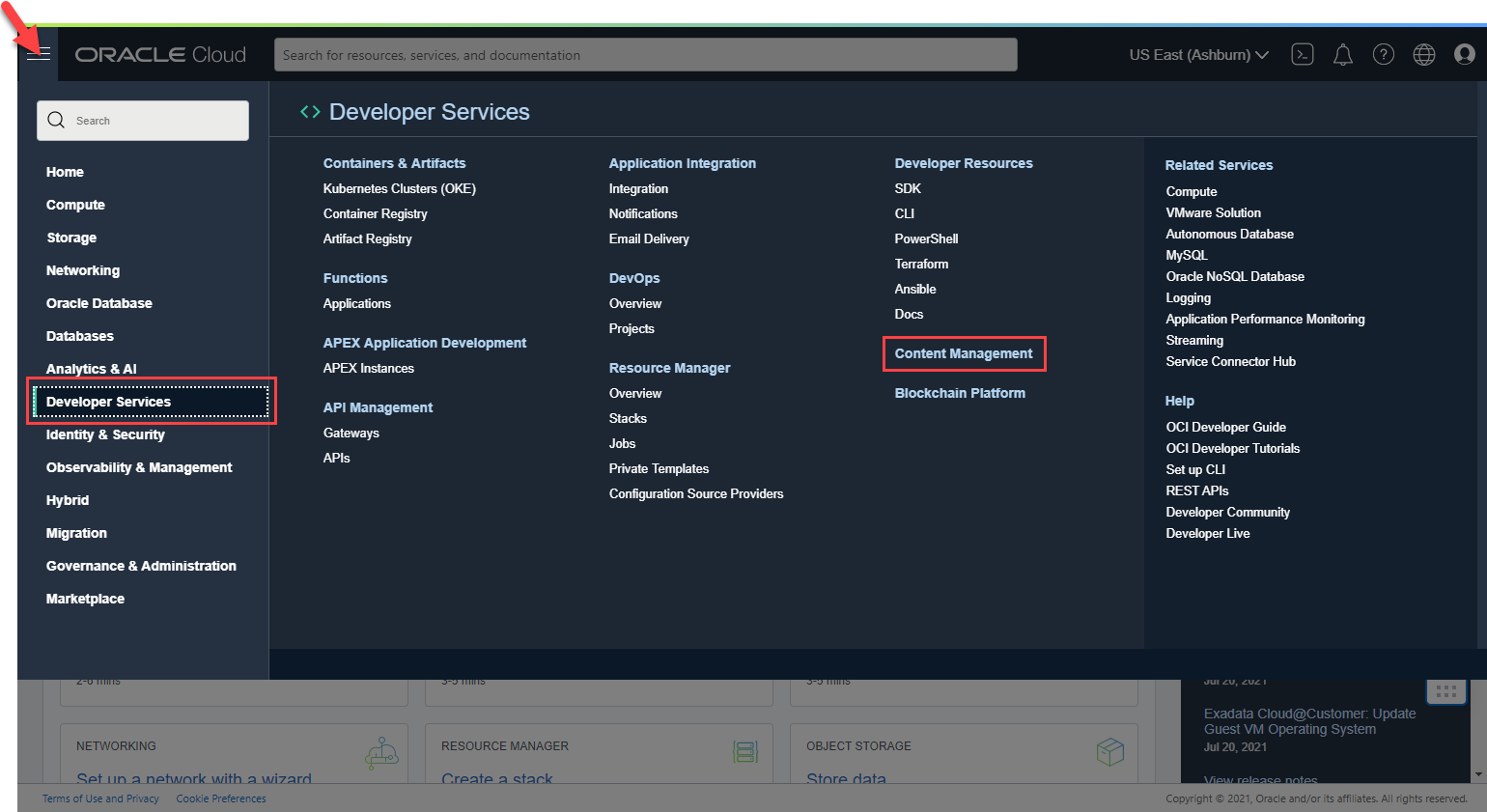Open the user profile avatar
The height and width of the screenshot is (812, 1487).
1465,54
